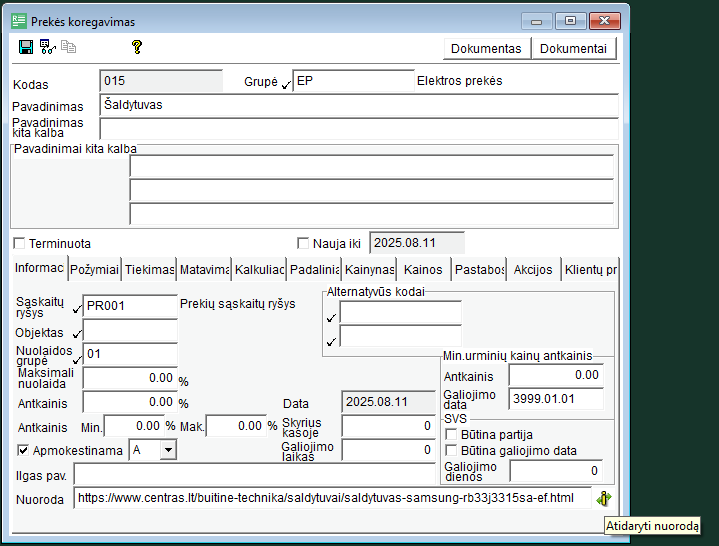This screenshot has height=546, width=719.
Task: Click the Pavadinimas field containing Šaldytuvas
Action: (x=358, y=105)
